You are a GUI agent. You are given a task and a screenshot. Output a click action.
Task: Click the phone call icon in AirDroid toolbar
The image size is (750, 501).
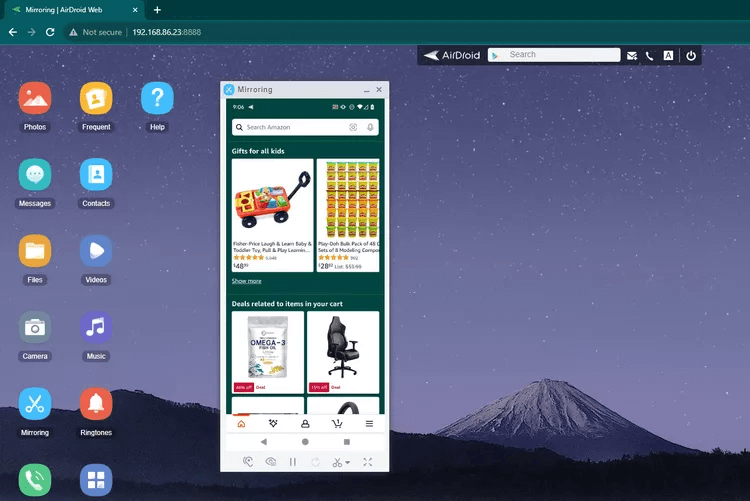point(650,56)
